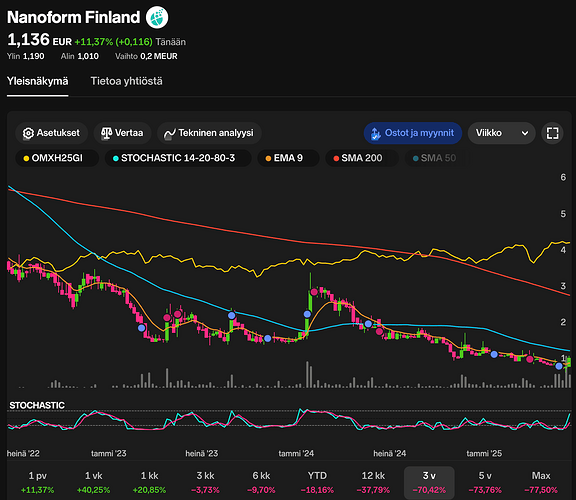Enable the dimmed SMA 50 indicator
The height and width of the screenshot is (500, 576).
[x=435, y=158]
